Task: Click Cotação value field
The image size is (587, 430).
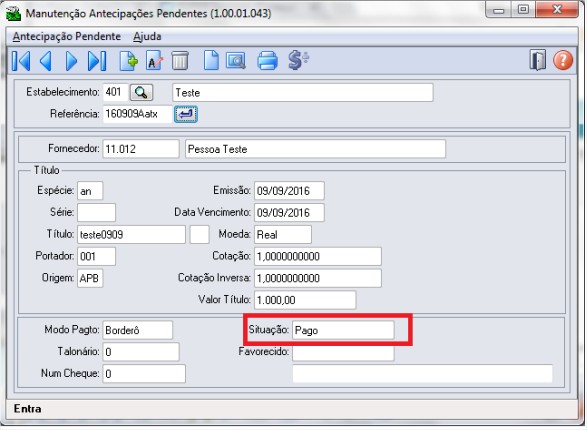Action: pyautogui.click(x=318, y=256)
